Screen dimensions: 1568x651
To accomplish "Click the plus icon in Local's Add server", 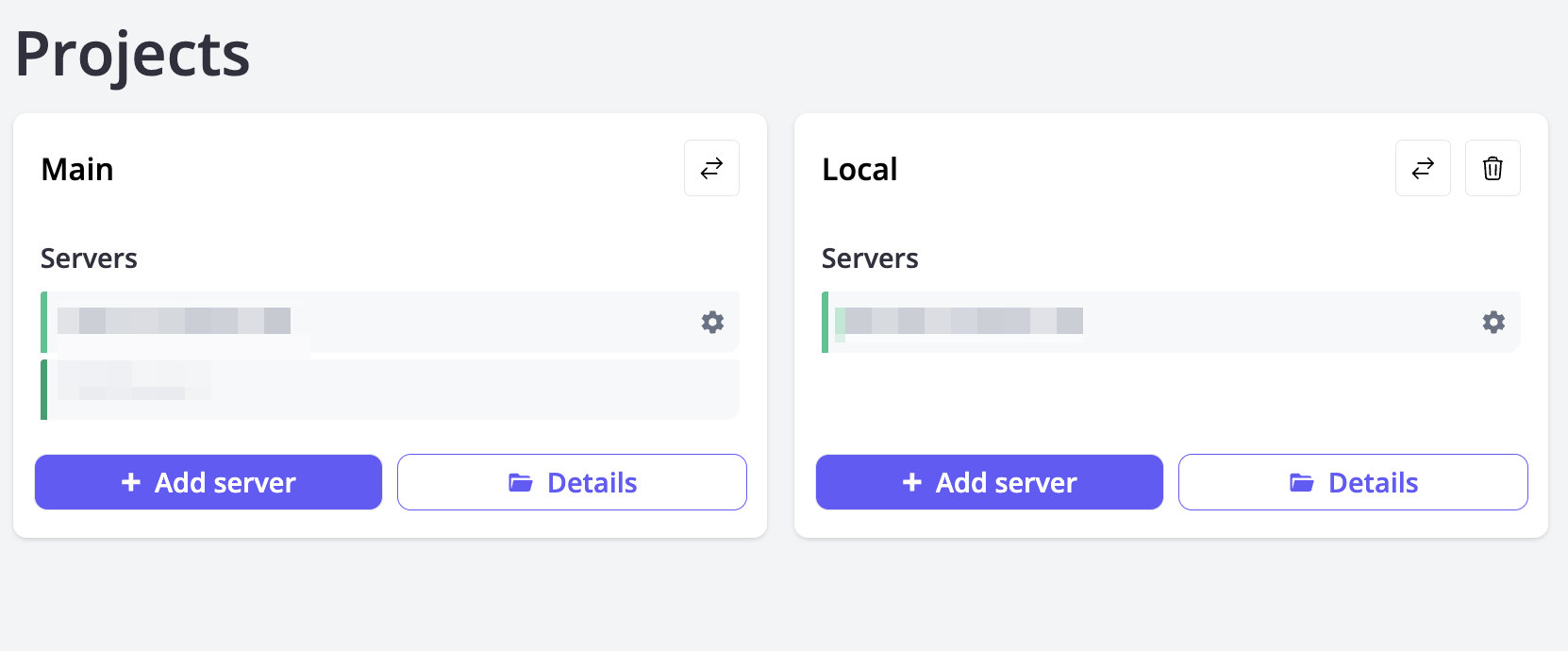I will coord(912,482).
